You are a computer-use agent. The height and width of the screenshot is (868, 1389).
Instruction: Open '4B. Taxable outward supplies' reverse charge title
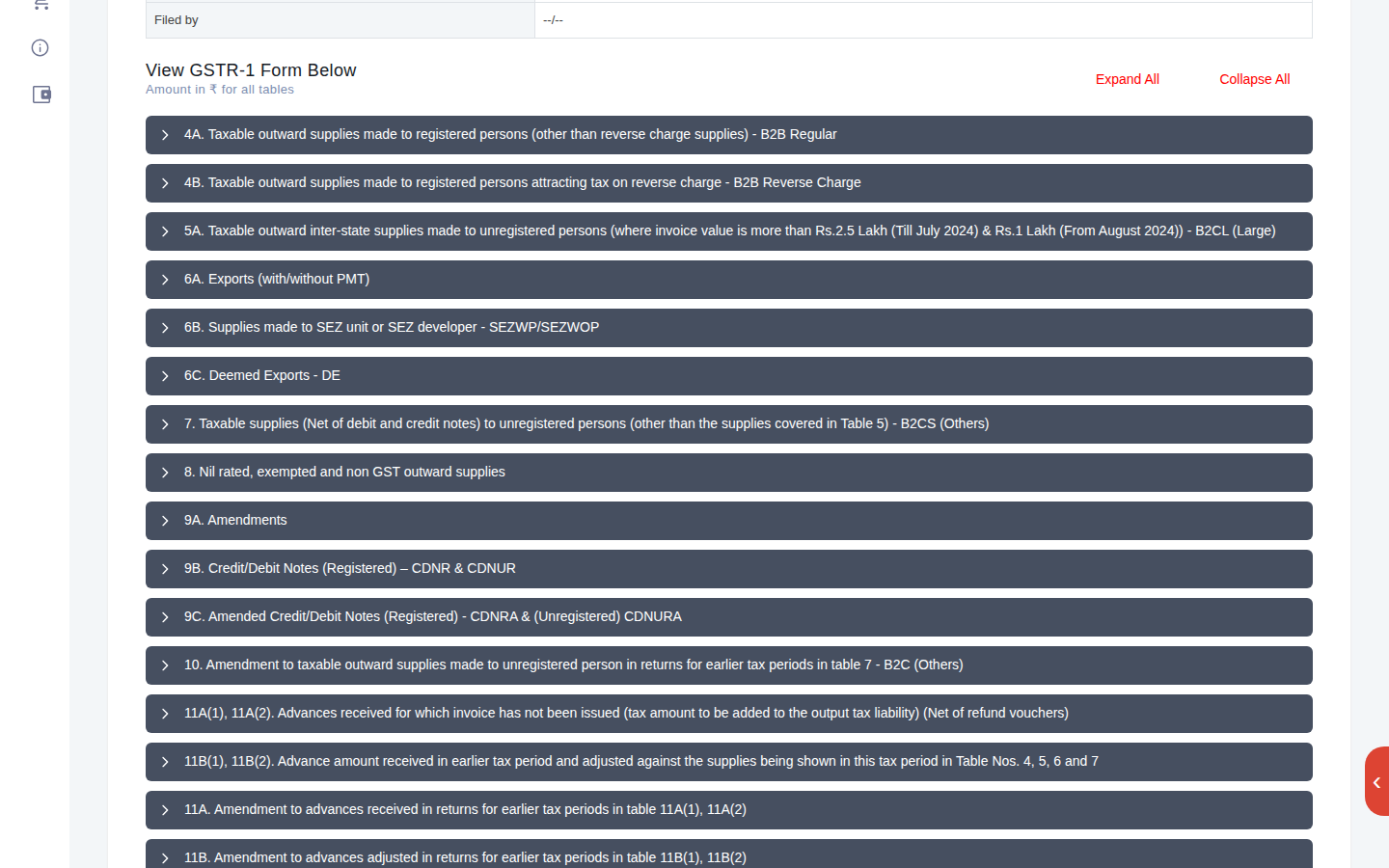pyautogui.click(x=523, y=182)
